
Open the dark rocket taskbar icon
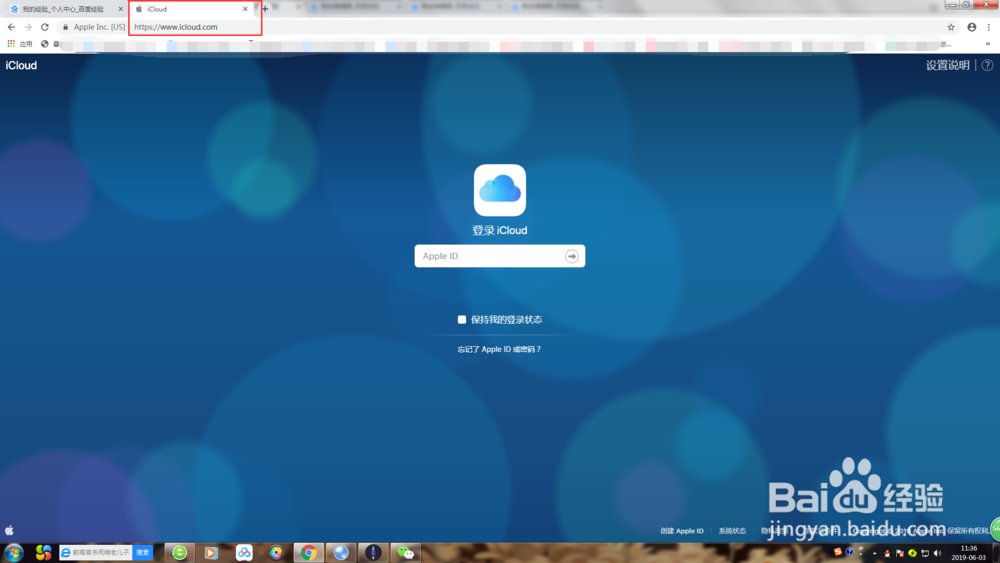tap(373, 553)
